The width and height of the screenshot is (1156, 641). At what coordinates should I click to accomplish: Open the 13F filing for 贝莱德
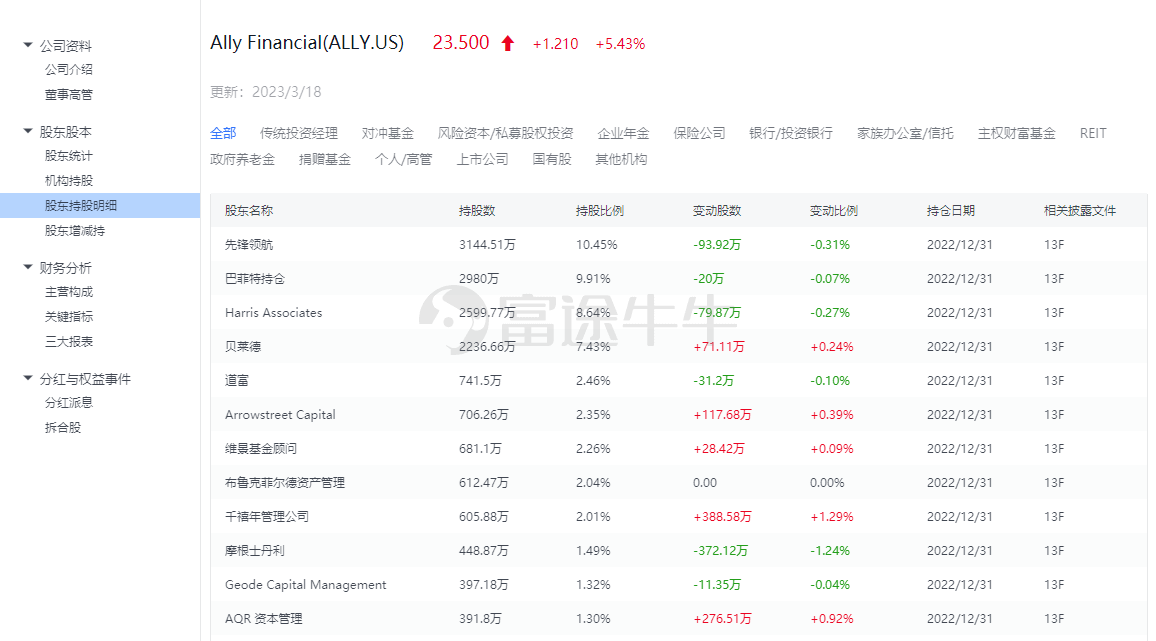pyautogui.click(x=1054, y=347)
